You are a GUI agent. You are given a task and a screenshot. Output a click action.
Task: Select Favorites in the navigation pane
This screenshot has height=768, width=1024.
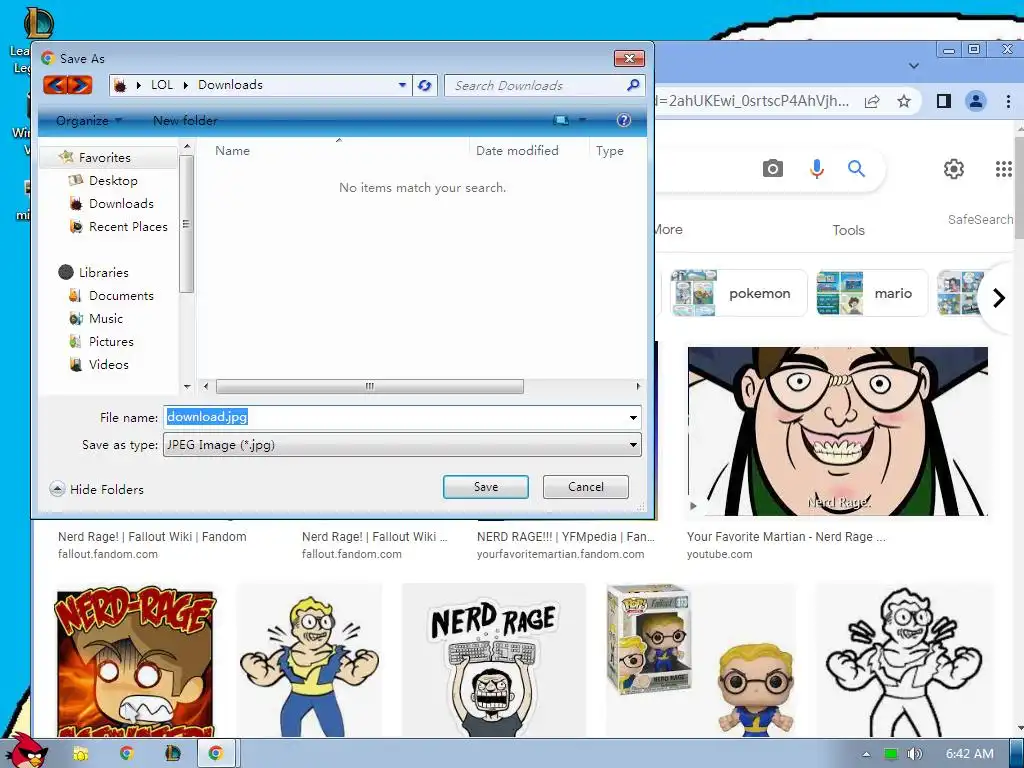coord(104,157)
